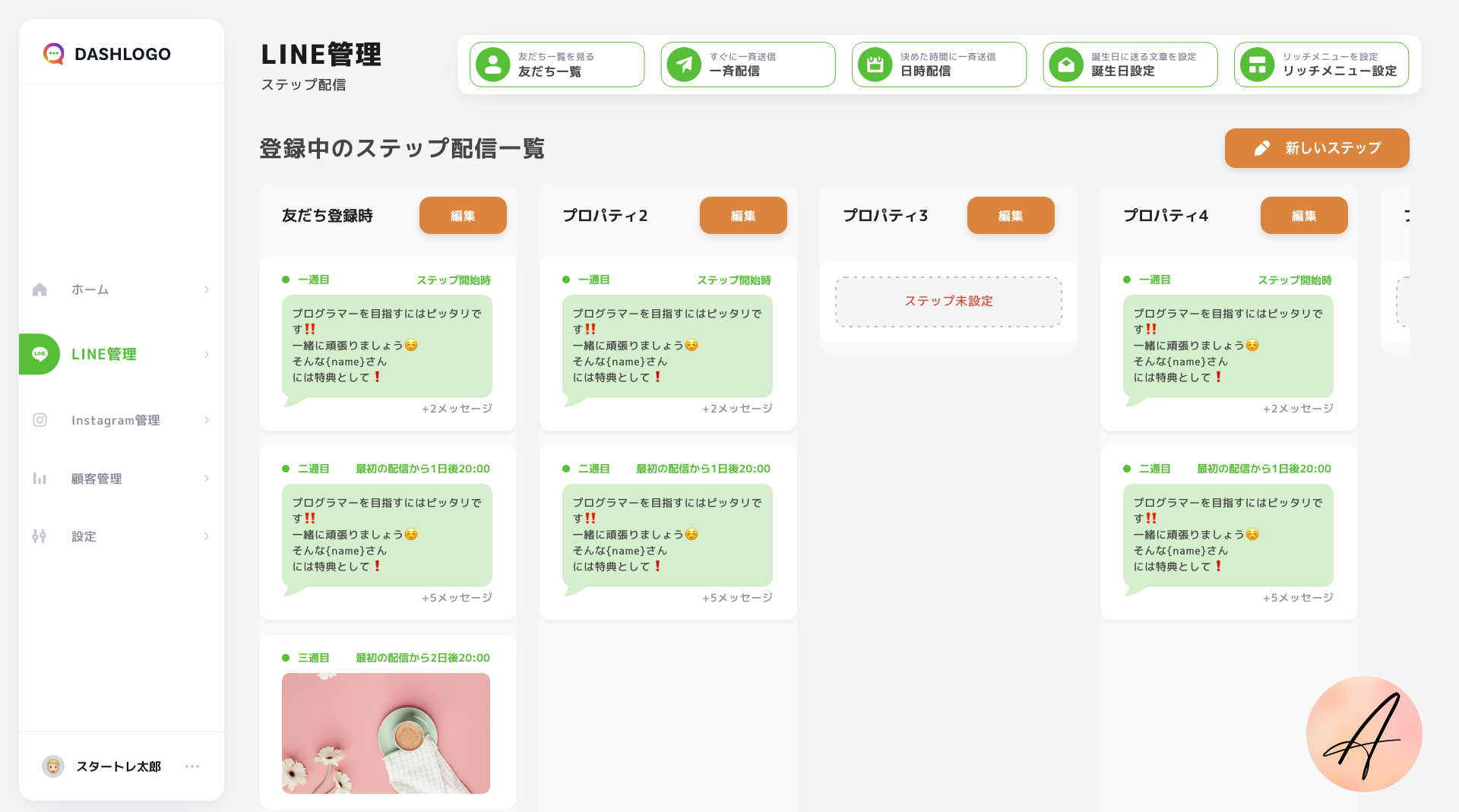Open 一通目 message bubble in プロパティ2
Viewport: 1459px width, 812px height.
coord(667,346)
